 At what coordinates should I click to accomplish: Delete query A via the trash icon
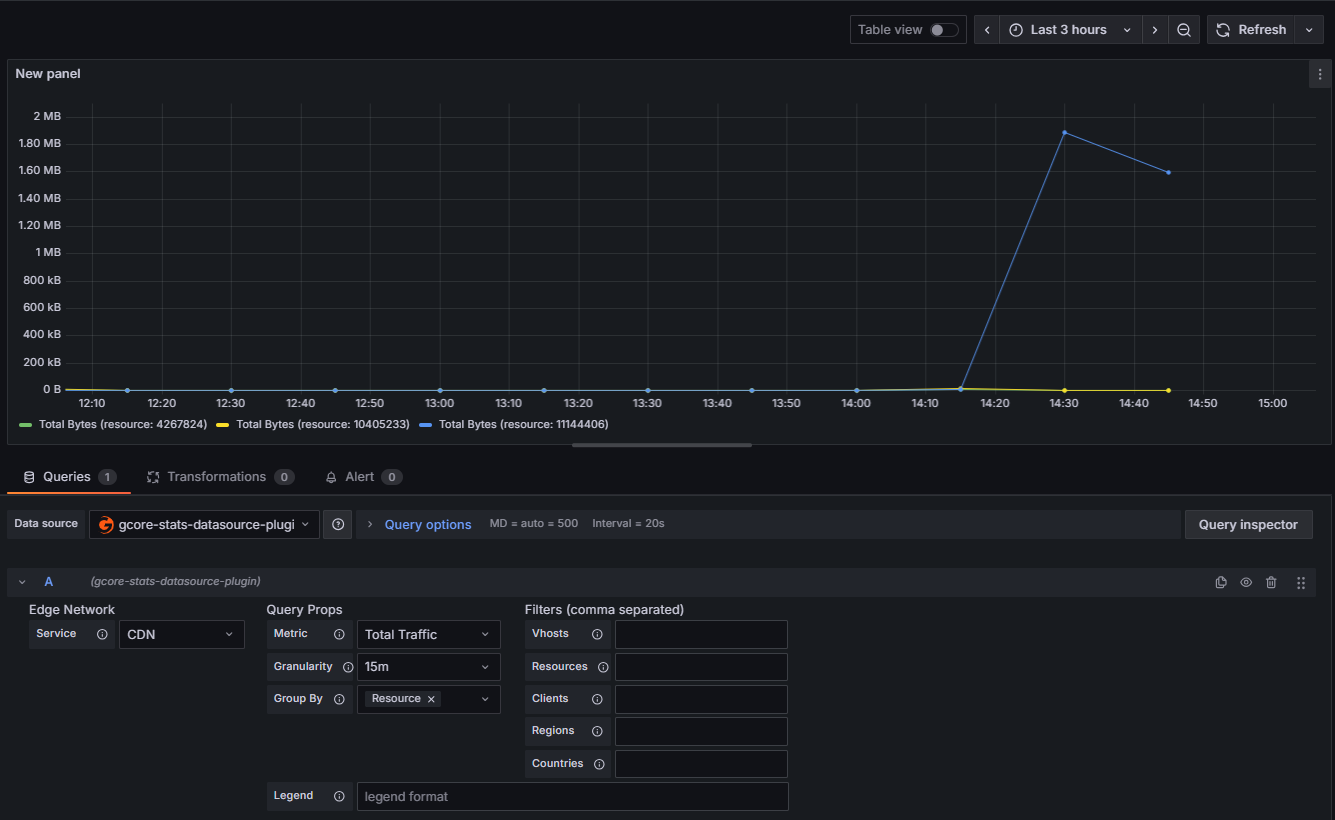pyautogui.click(x=1271, y=582)
